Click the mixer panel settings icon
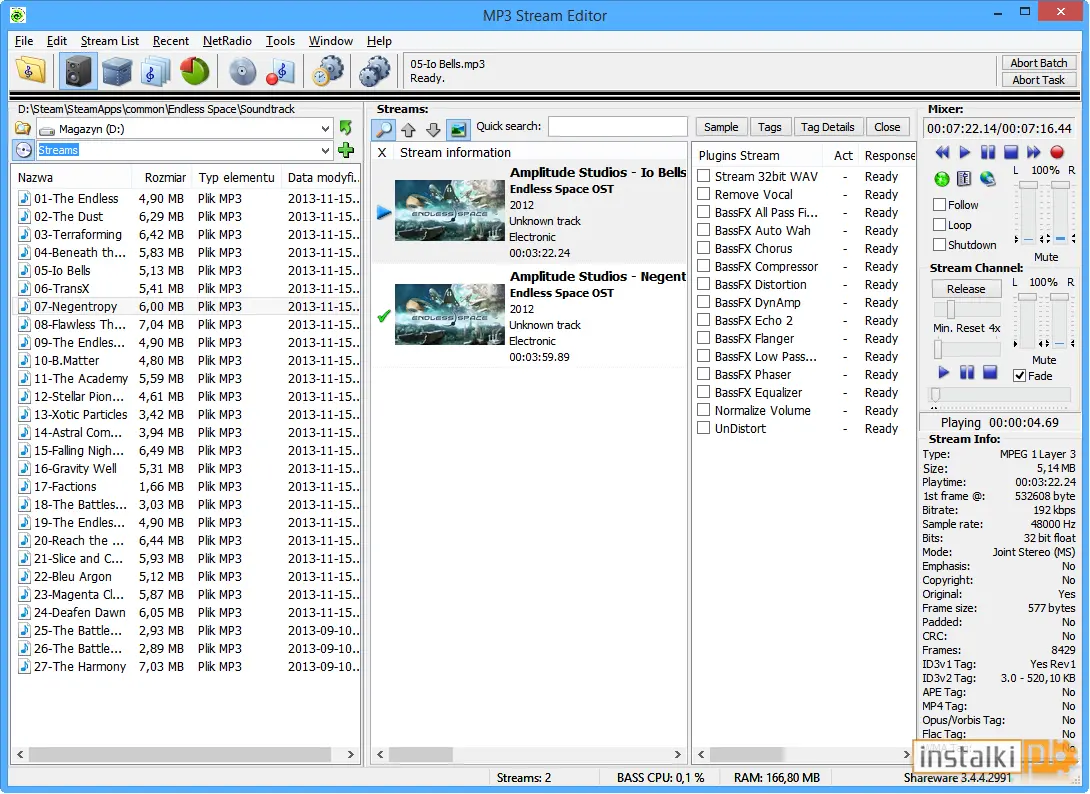Screen dimensions: 1090x794 [x=964, y=179]
